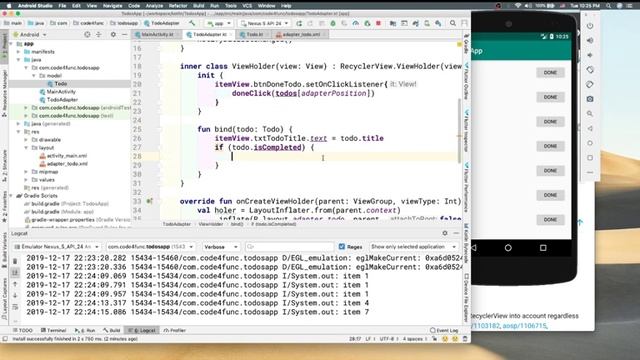
Task: Toggle the Regex checkbox in Logcat
Action: point(342,247)
